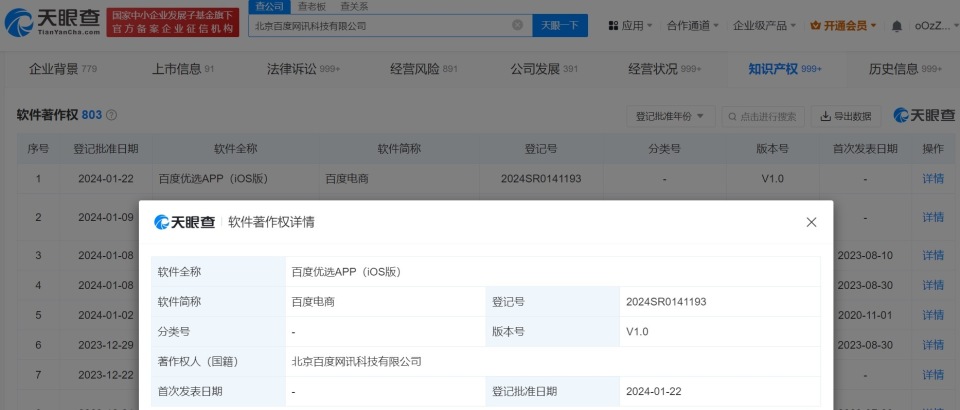Open 详情 link for the 2023-08-10 row
This screenshot has height=410, width=960.
click(933, 255)
